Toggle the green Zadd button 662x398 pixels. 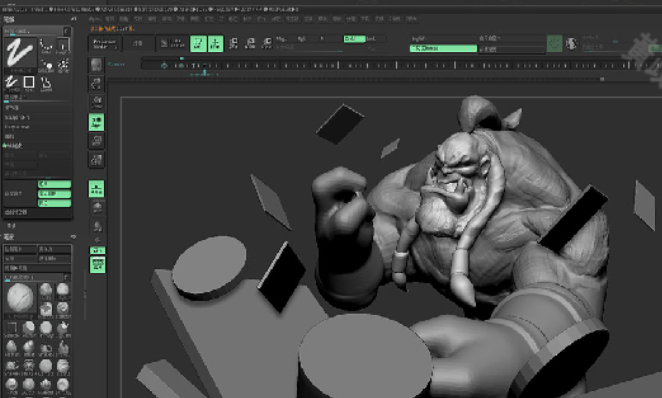pyautogui.click(x=354, y=39)
